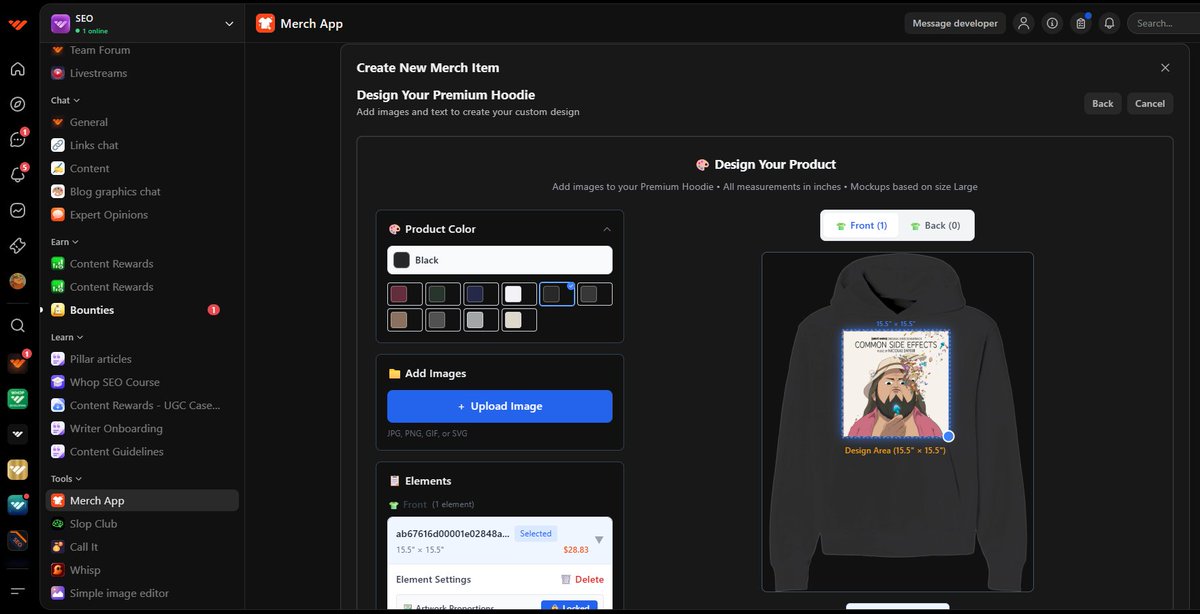Screen dimensions: 1200x614
Task: Click the blue resize handle on design image
Action: 948,436
